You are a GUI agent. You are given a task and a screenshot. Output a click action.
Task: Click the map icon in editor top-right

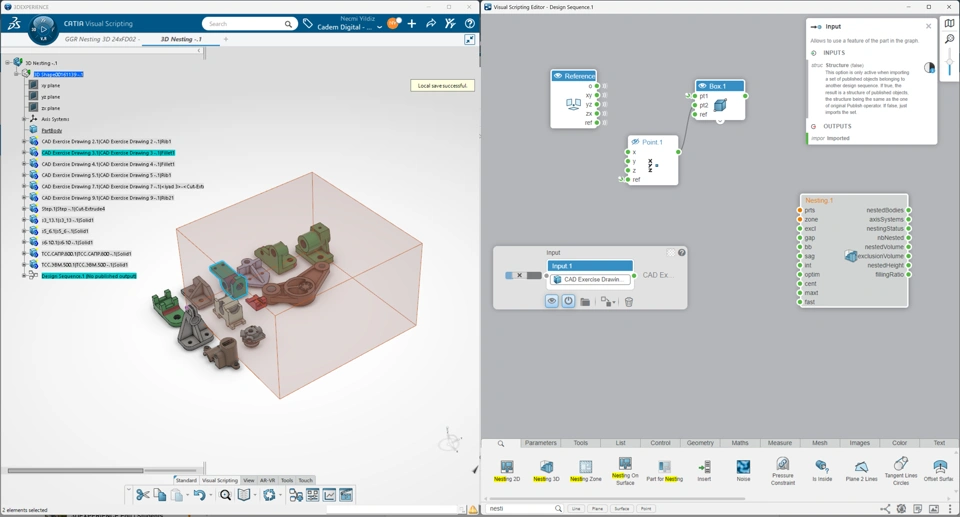pyautogui.click(x=950, y=23)
